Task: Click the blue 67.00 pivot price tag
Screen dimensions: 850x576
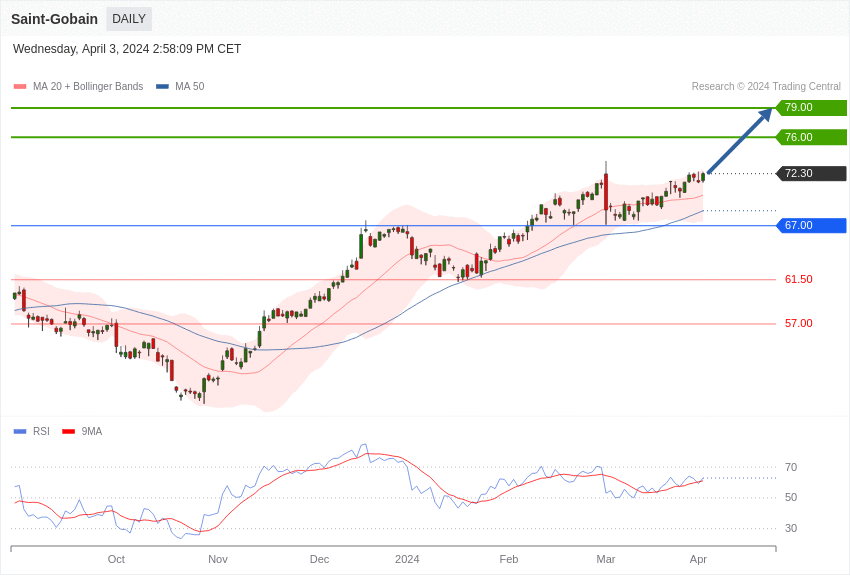Action: pyautogui.click(x=811, y=226)
